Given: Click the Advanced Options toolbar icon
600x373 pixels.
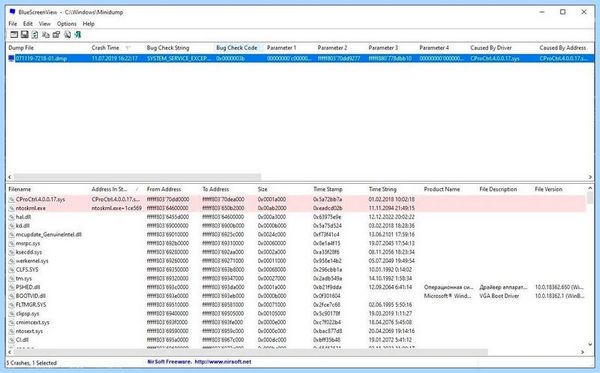Looking at the screenshot, I should click(14, 35).
